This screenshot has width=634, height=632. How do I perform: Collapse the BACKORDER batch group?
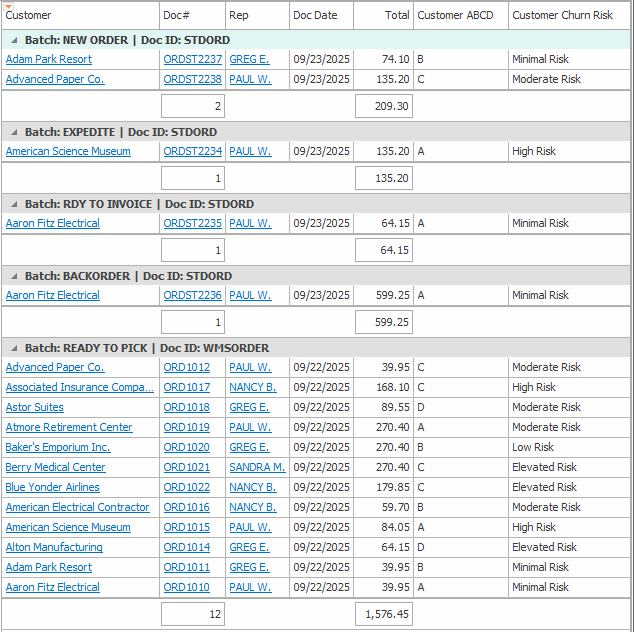[14, 276]
